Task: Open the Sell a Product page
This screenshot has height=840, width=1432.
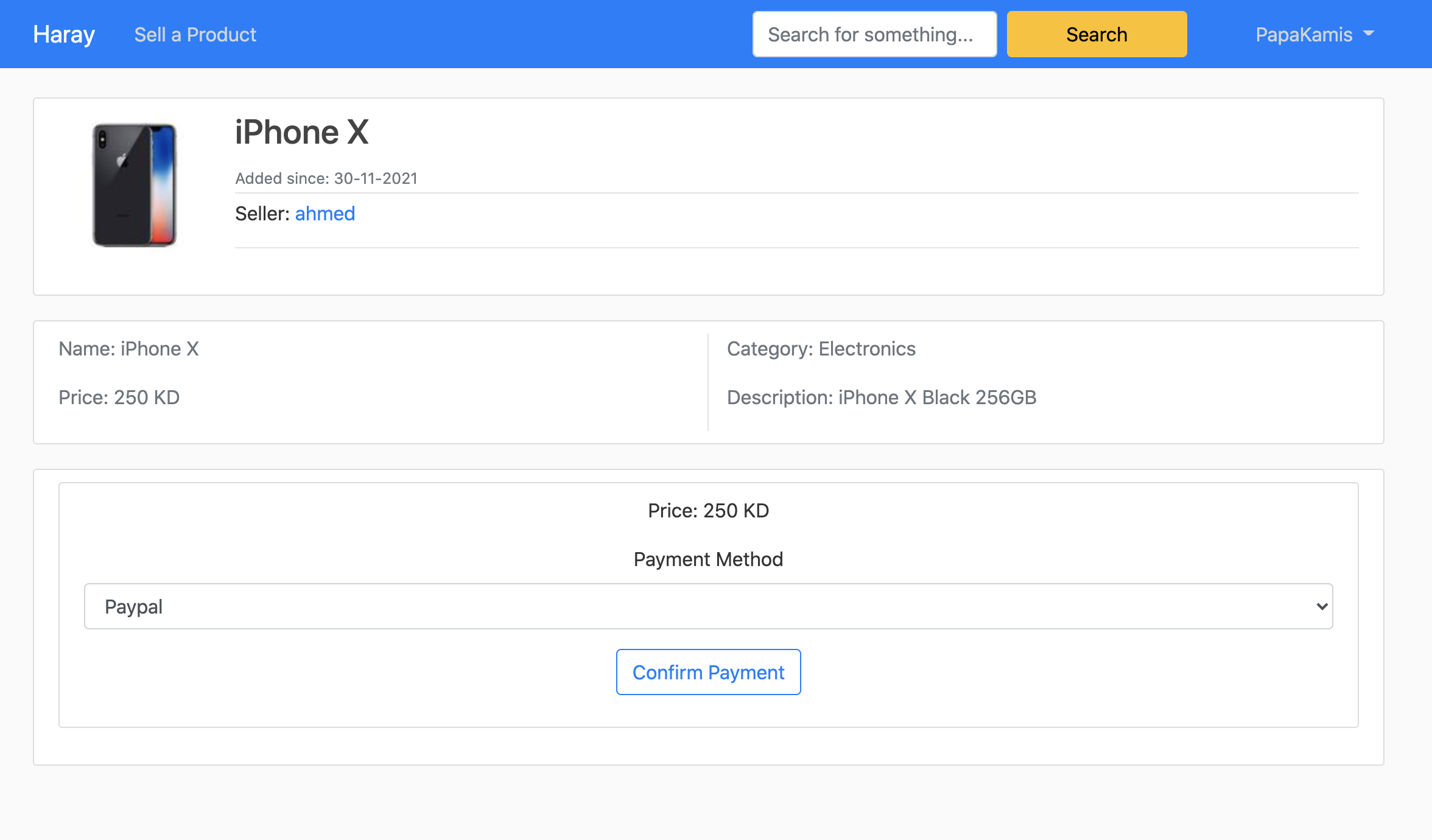Action: [196, 34]
